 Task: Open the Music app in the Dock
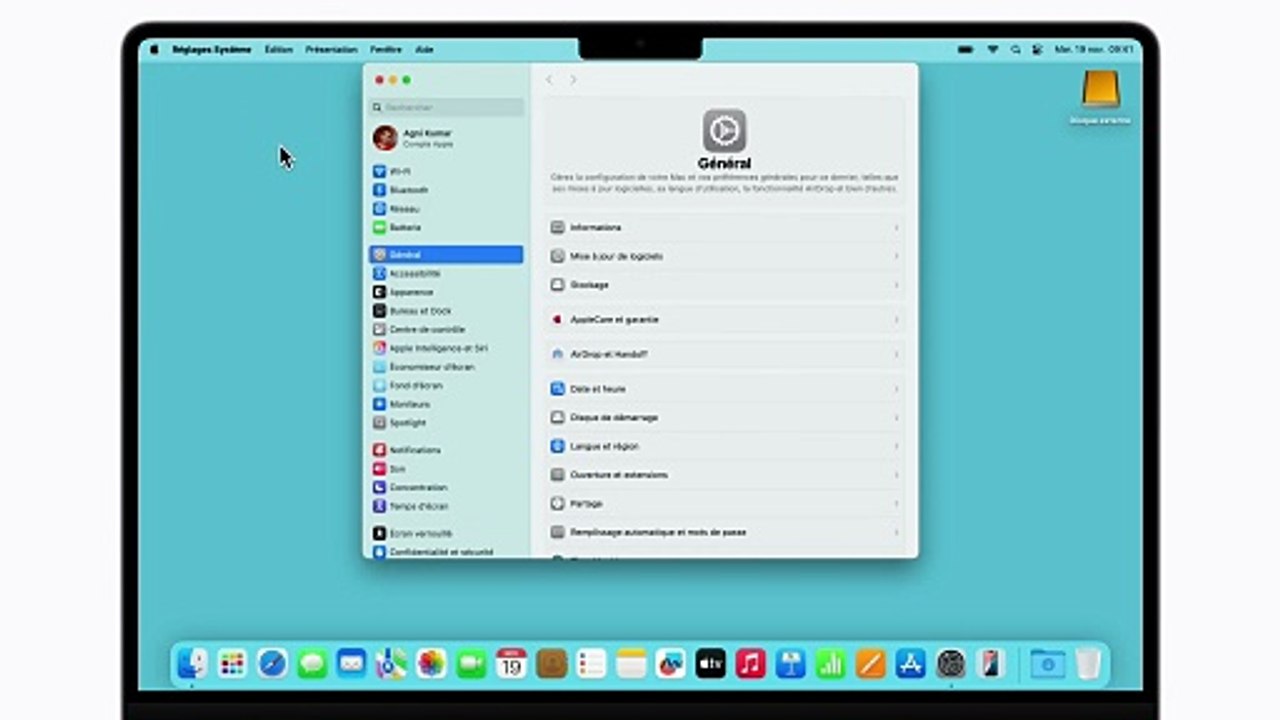750,663
